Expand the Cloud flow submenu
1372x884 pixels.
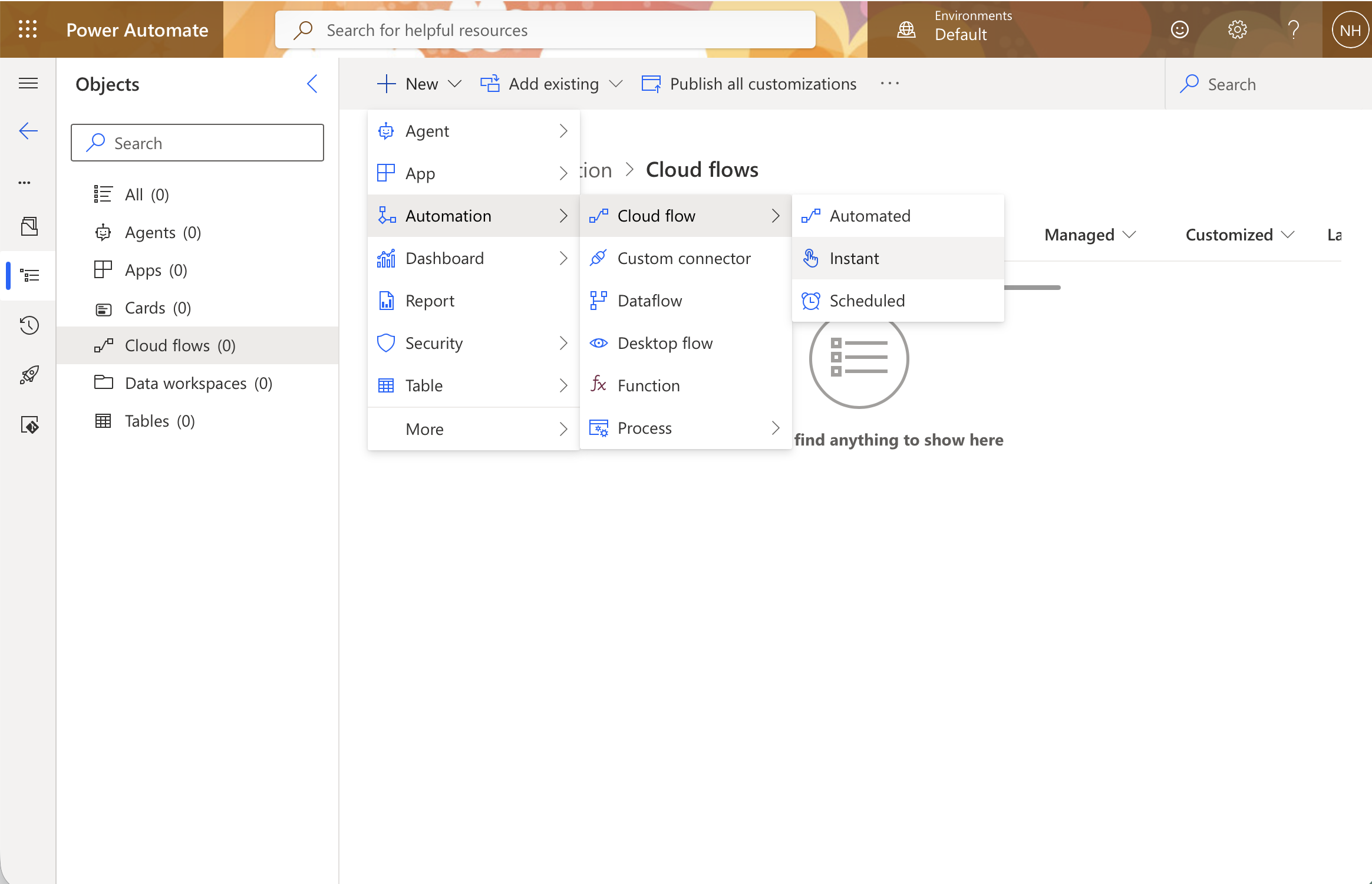pos(686,216)
